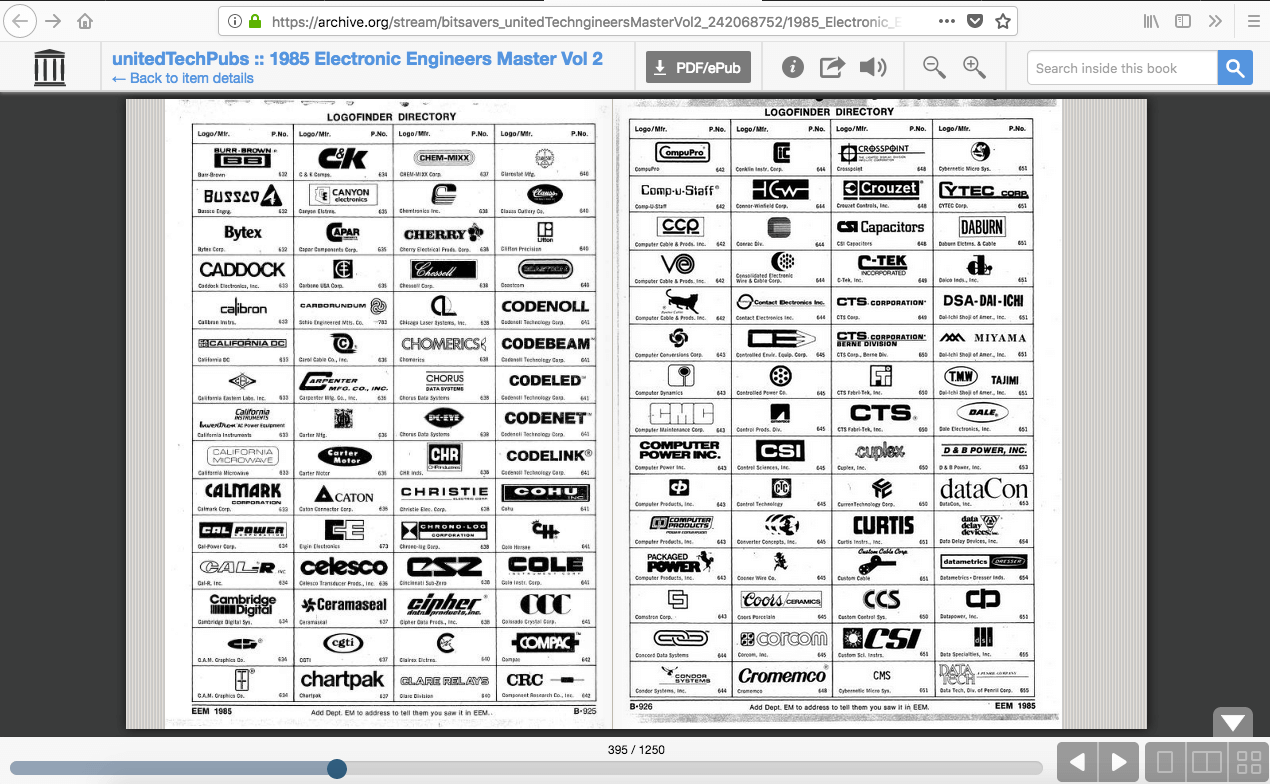Flip to the previous page spread
This screenshot has width=1270, height=784.
[1077, 763]
